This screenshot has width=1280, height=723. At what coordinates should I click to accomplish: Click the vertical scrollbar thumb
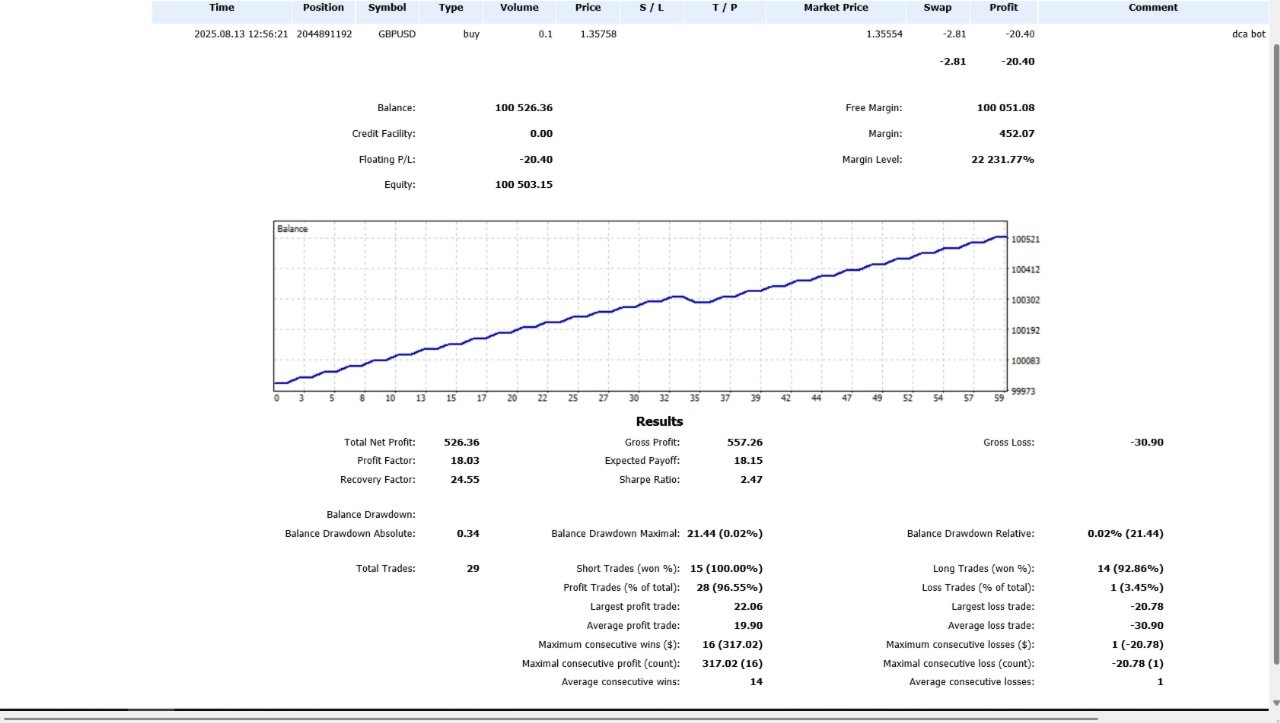point(1274,354)
